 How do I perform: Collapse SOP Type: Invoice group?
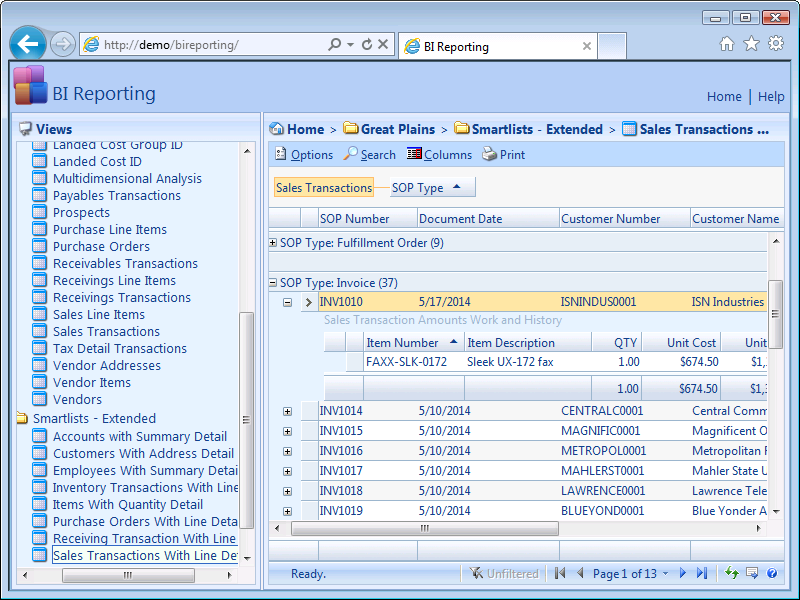click(274, 283)
